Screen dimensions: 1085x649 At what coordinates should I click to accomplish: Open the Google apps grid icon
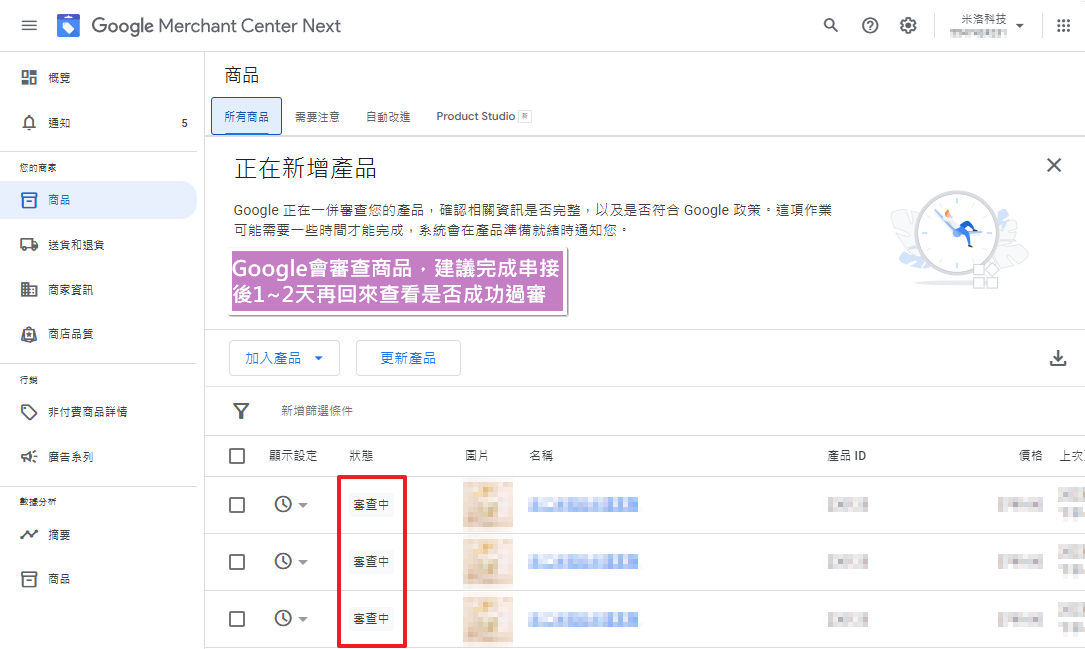coord(1063,25)
